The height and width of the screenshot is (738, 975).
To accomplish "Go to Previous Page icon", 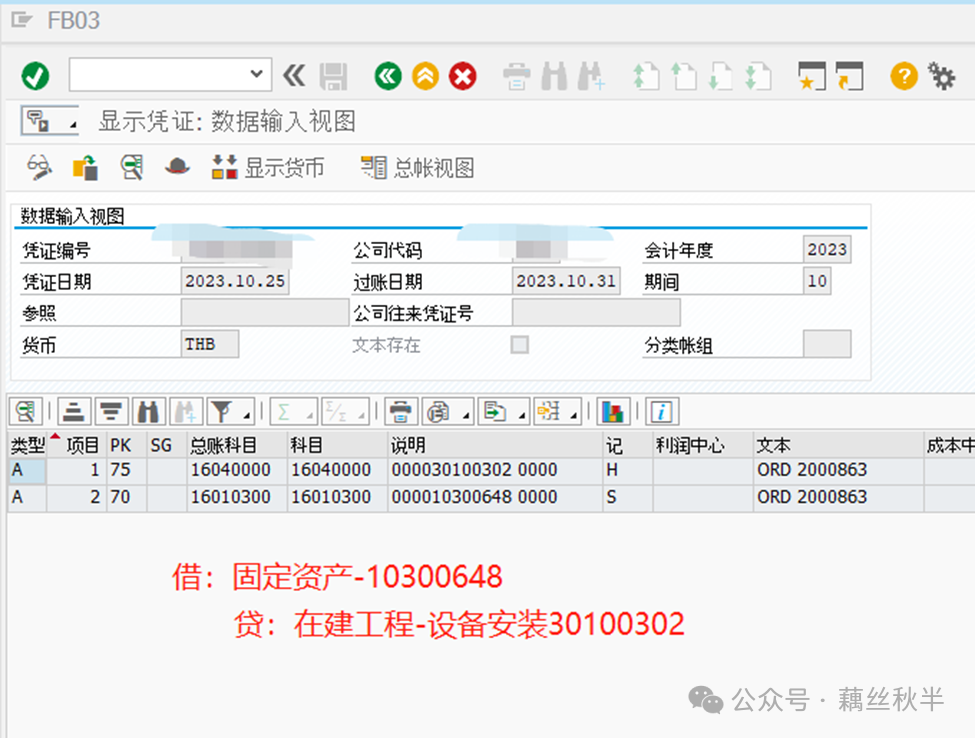I will [x=683, y=76].
